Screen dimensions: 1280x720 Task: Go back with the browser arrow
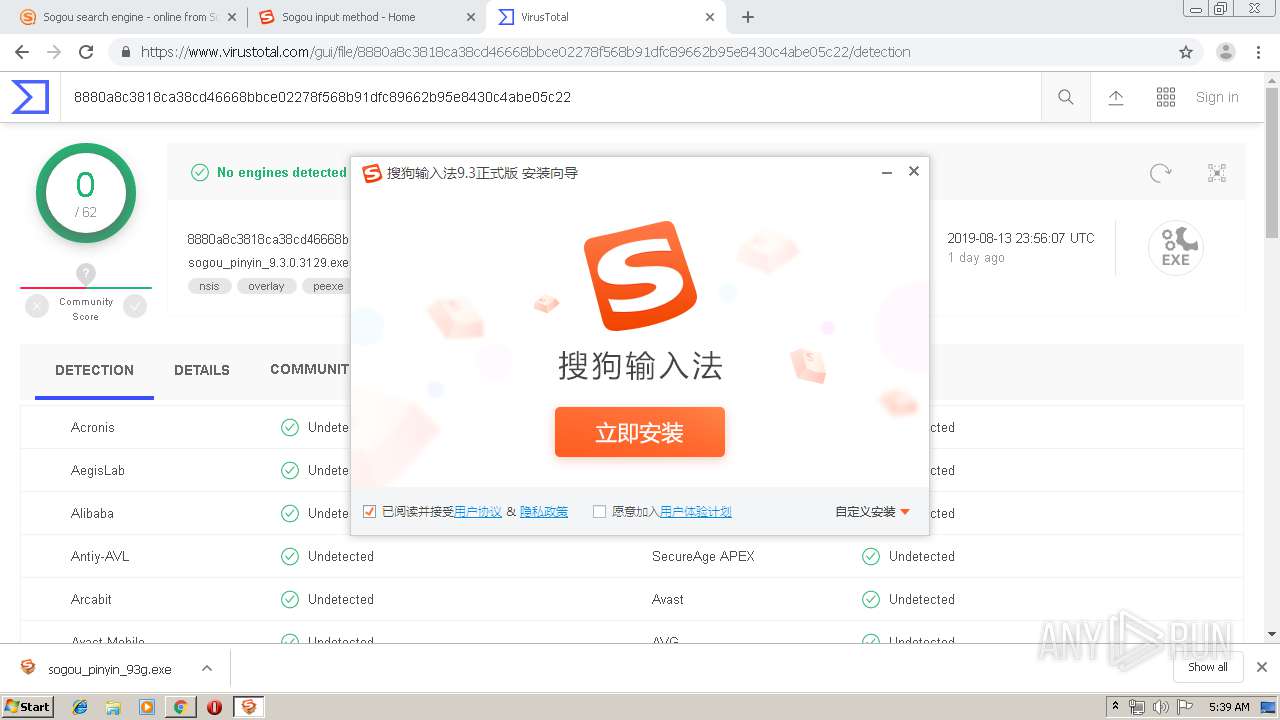(22, 52)
